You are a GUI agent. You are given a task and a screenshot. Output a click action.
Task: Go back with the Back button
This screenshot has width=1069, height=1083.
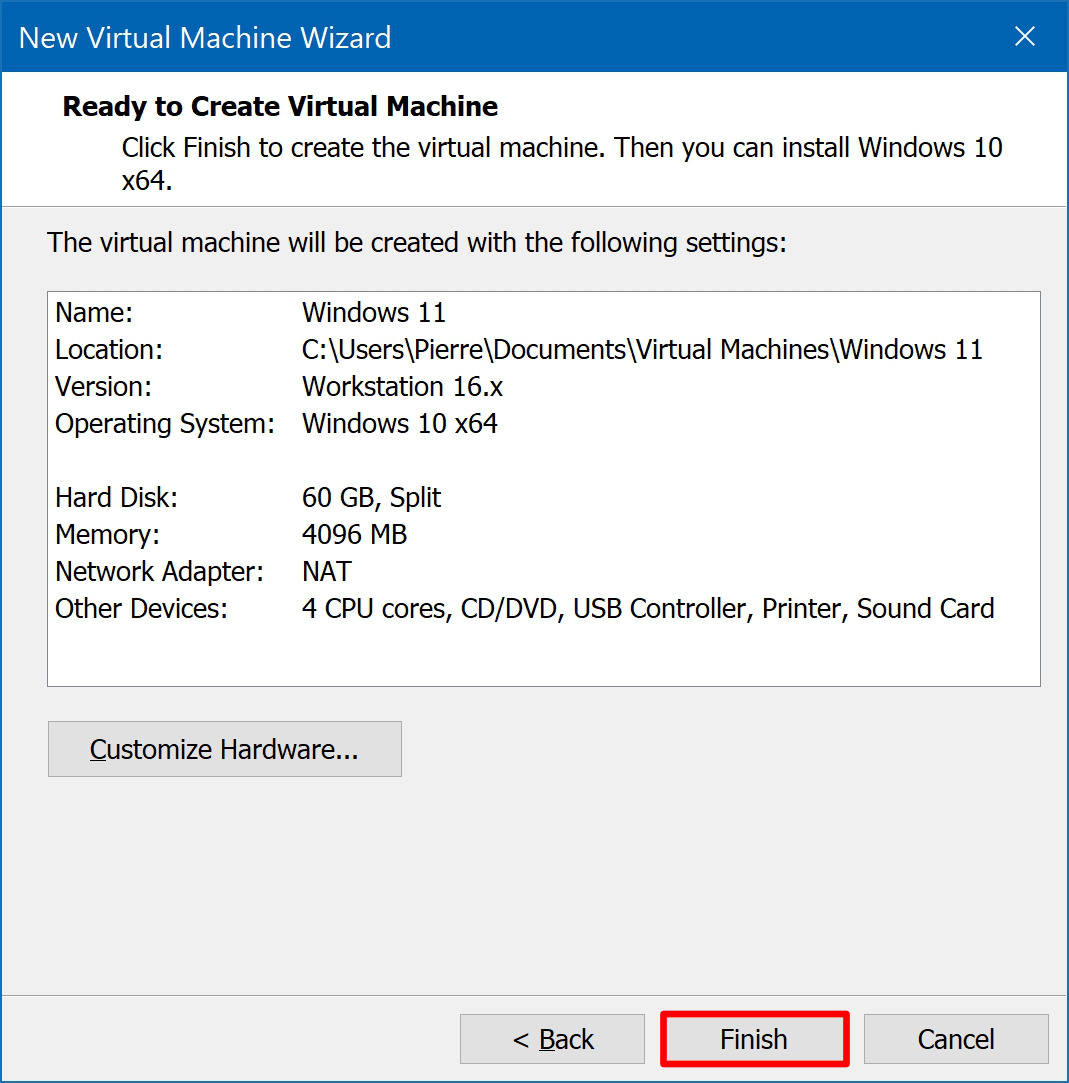pyautogui.click(x=552, y=1039)
